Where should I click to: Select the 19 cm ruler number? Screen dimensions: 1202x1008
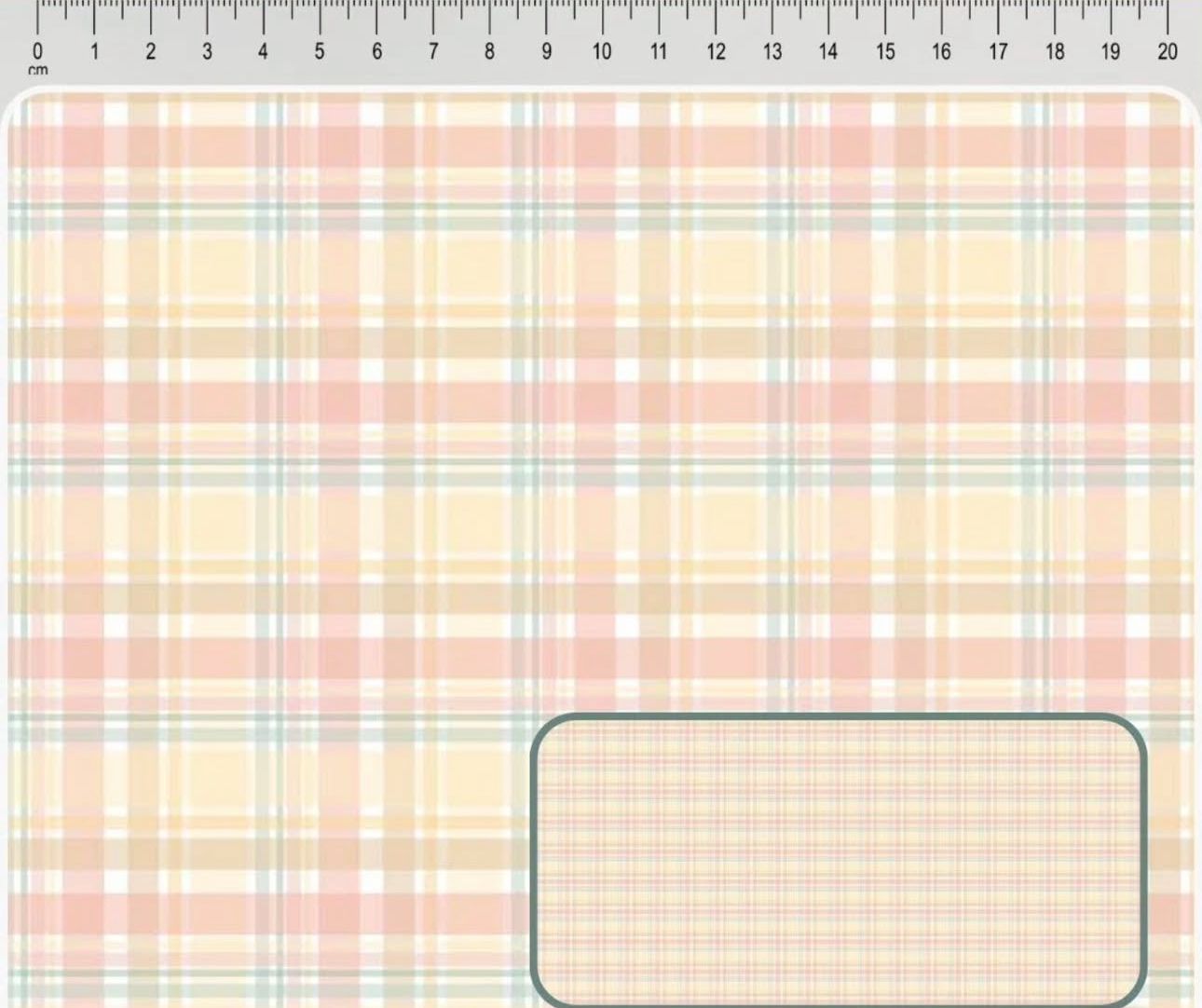click(x=1111, y=51)
